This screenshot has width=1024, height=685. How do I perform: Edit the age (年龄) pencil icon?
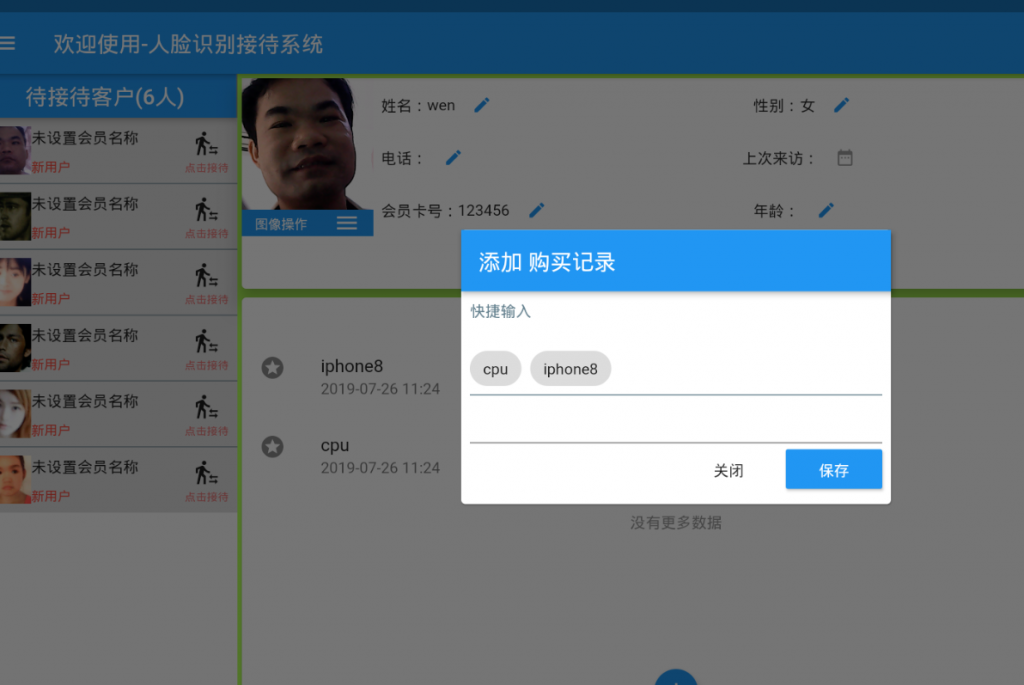click(x=826, y=210)
